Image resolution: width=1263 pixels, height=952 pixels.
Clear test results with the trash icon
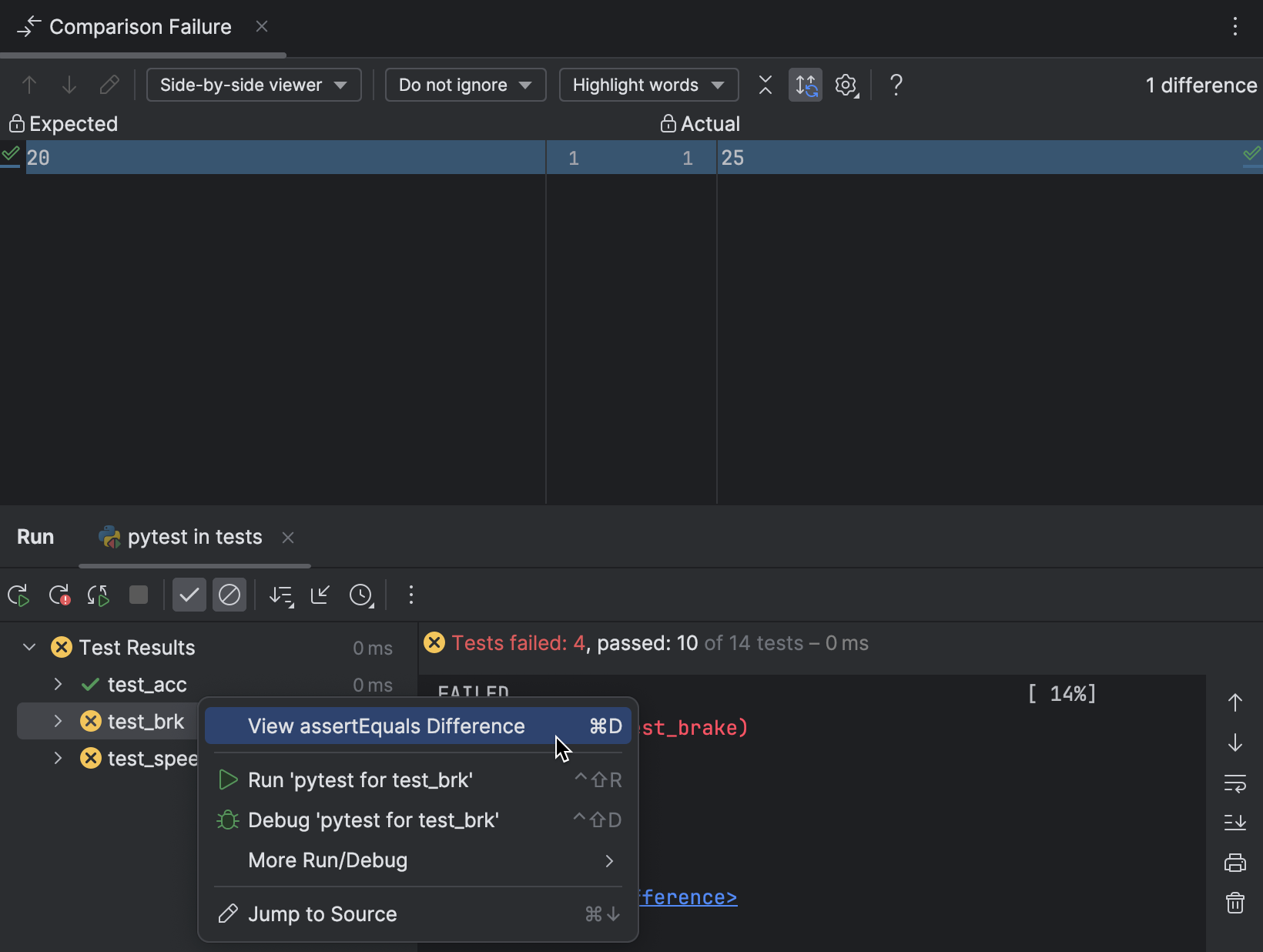[x=1235, y=903]
